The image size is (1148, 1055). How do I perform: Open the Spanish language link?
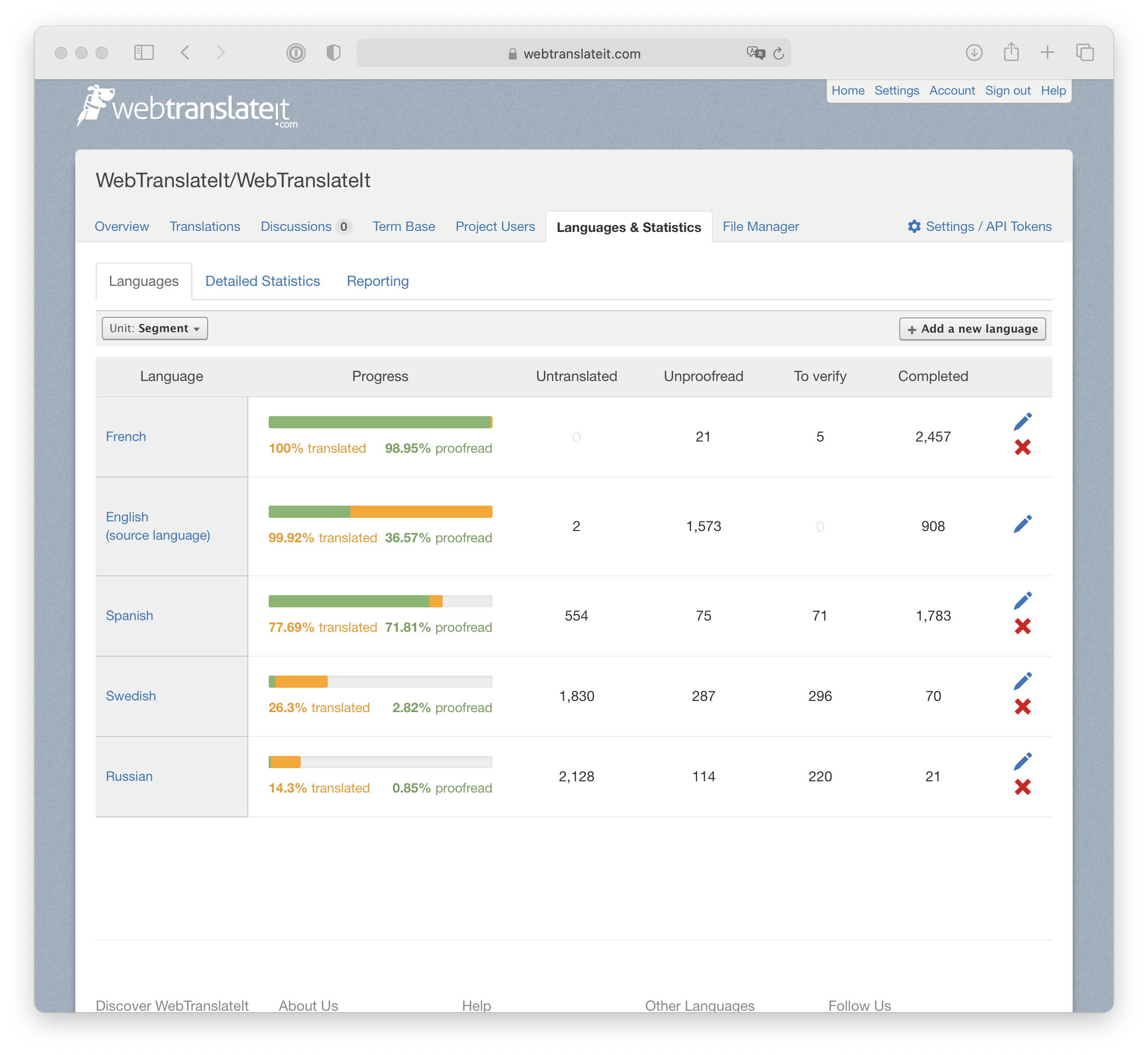[x=129, y=616]
